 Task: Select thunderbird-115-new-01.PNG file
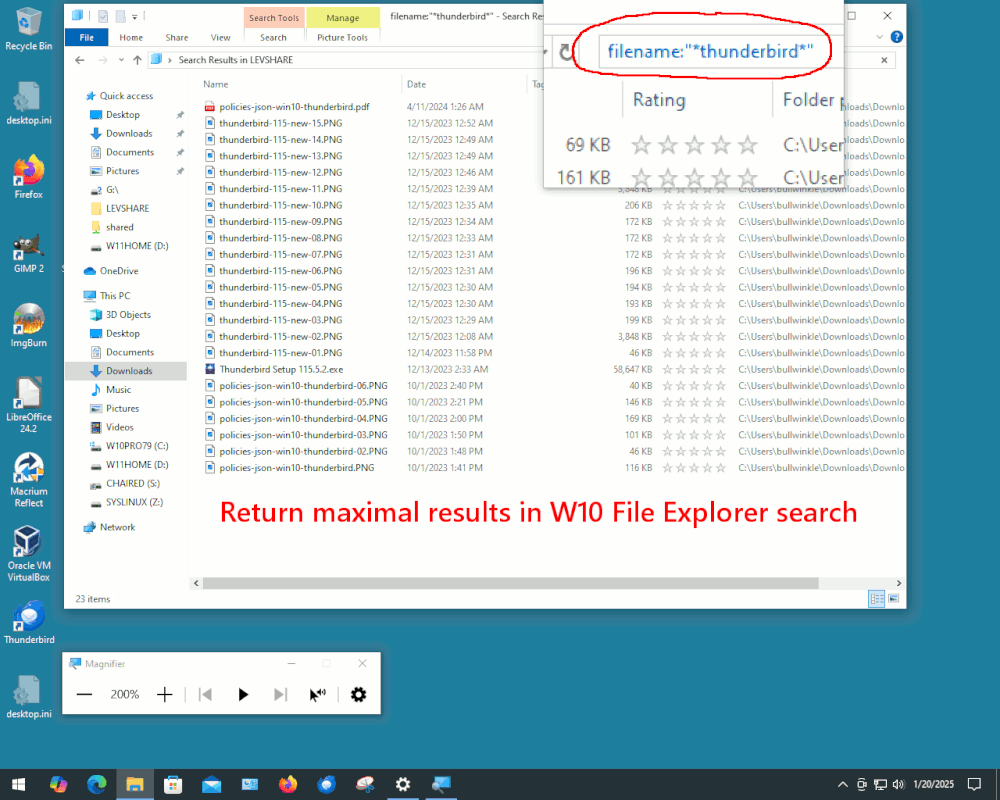point(281,353)
